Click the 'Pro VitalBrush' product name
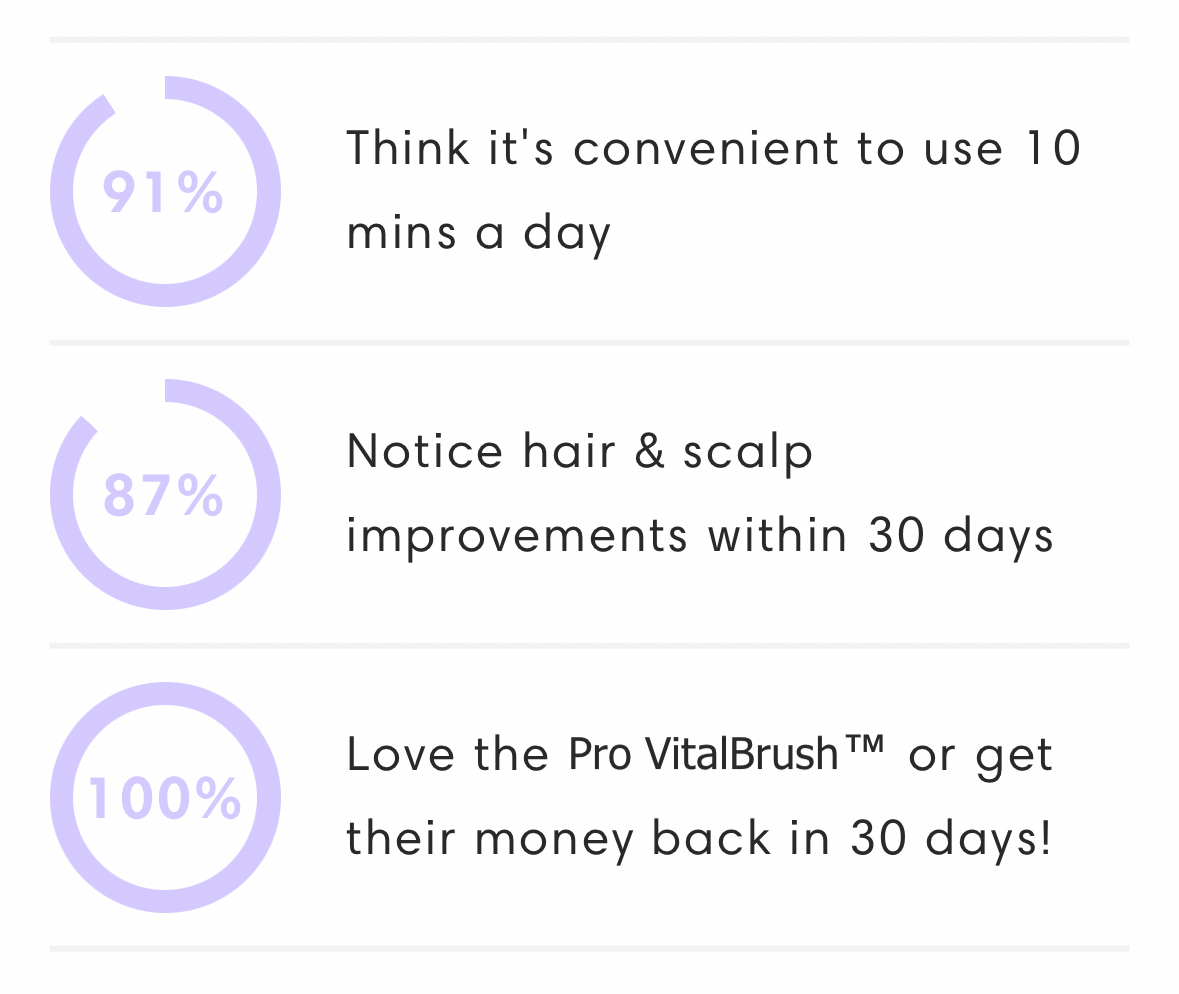 click(x=704, y=754)
